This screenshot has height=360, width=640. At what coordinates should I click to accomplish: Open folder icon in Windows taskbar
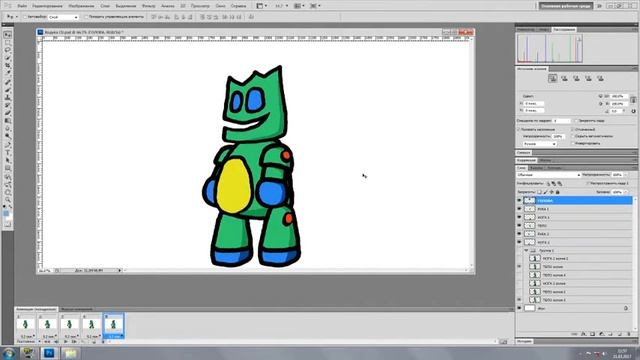[x=70, y=353]
